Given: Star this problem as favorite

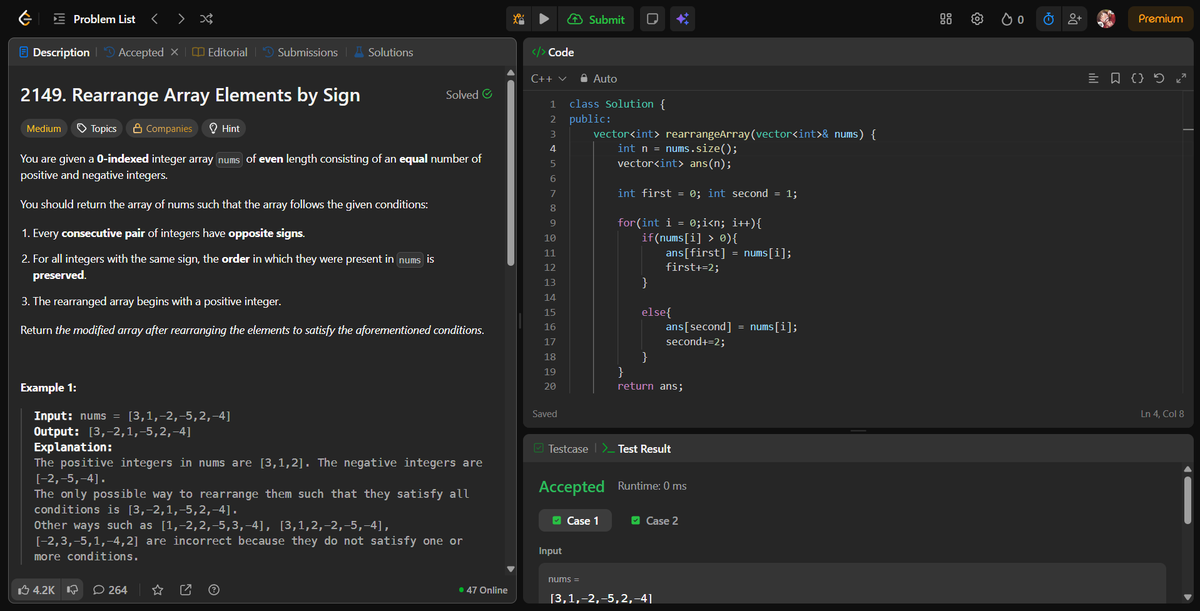Looking at the screenshot, I should pos(158,590).
